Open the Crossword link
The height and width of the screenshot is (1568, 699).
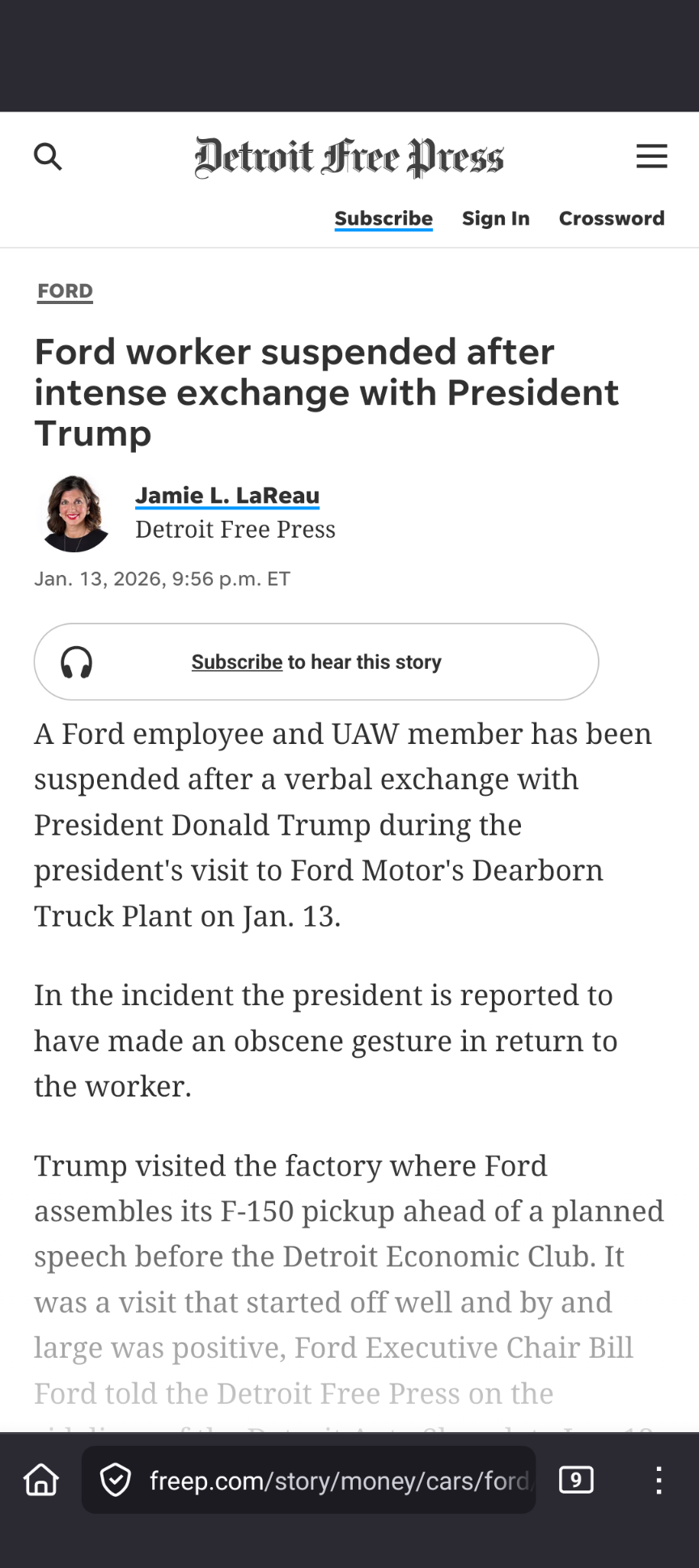tap(612, 218)
